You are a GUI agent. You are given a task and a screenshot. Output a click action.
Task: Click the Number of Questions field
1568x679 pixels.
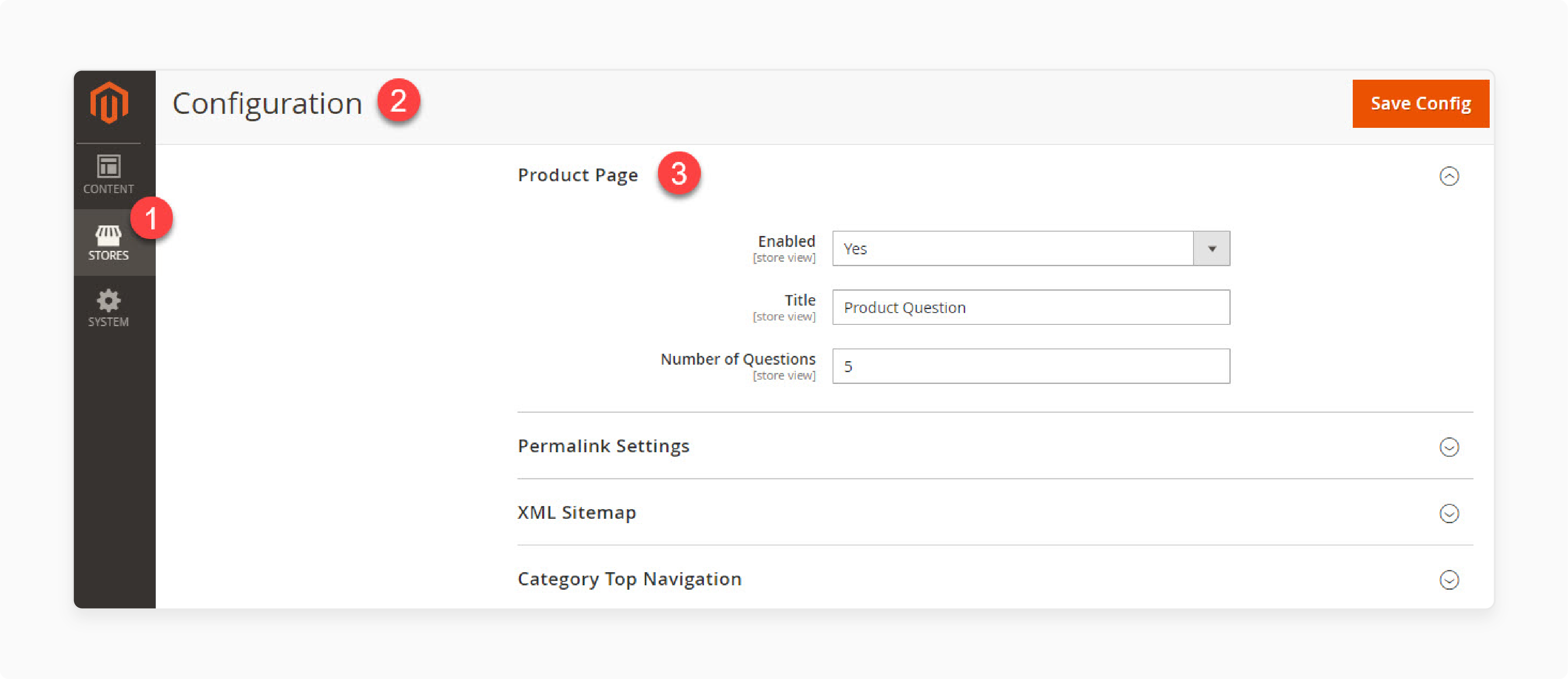1030,366
